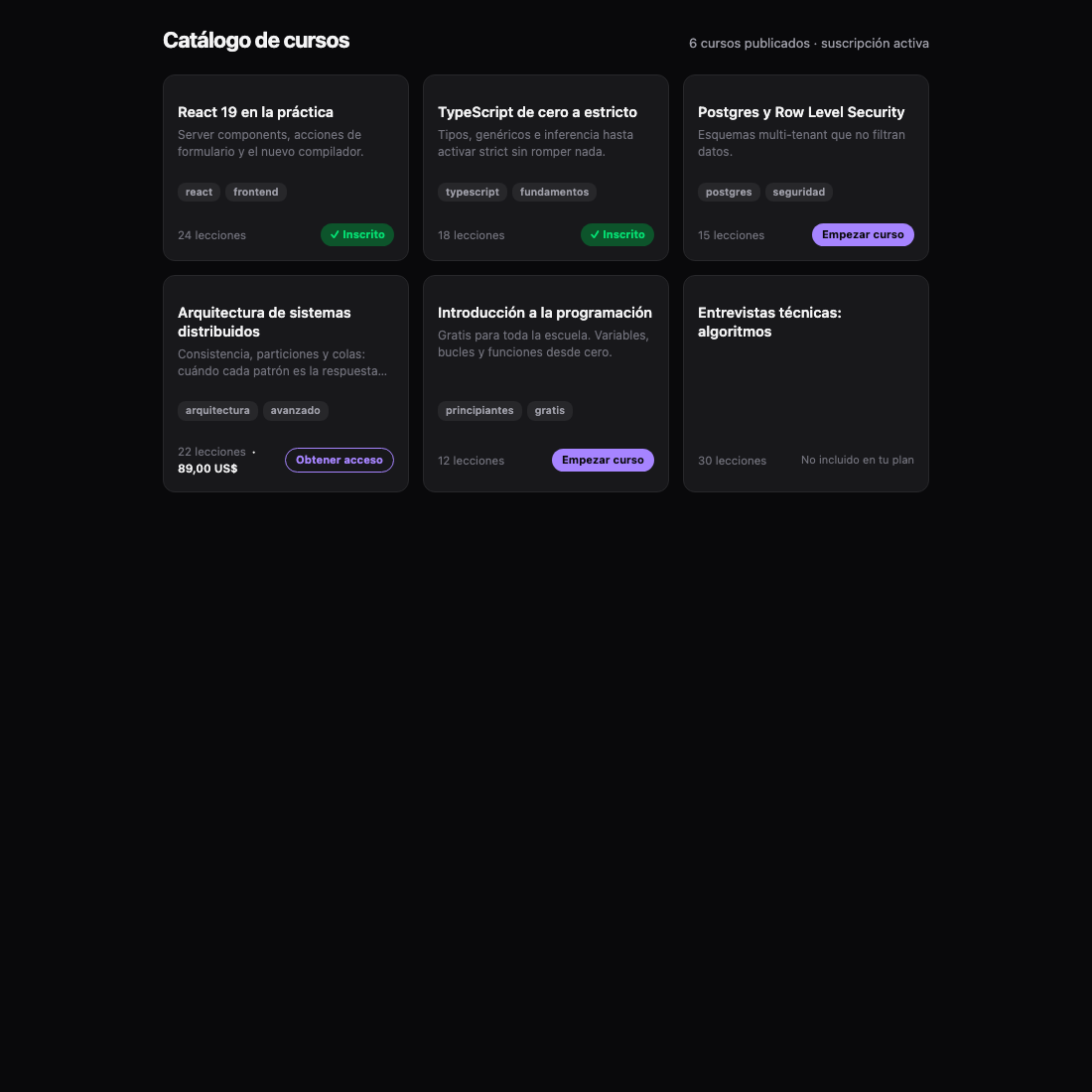
Task: Start the Introducción a la programación course
Action: point(604,460)
